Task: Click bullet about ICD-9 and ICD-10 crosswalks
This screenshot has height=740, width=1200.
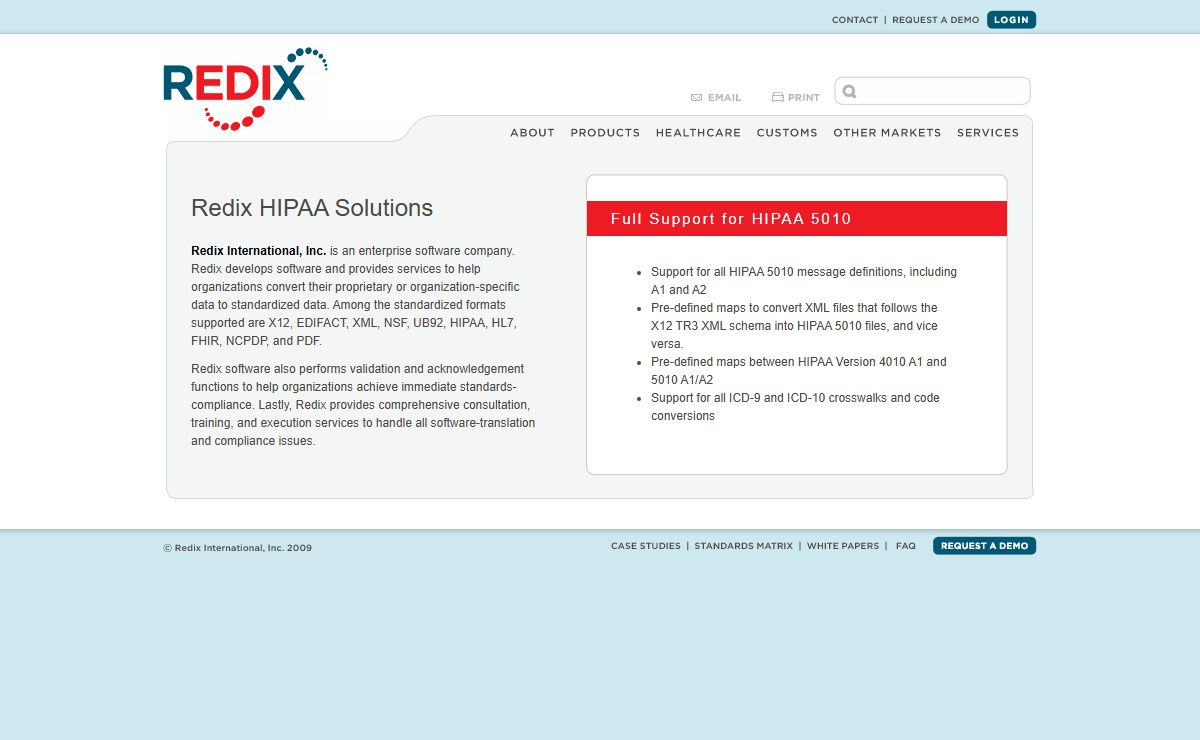Action: click(x=795, y=407)
